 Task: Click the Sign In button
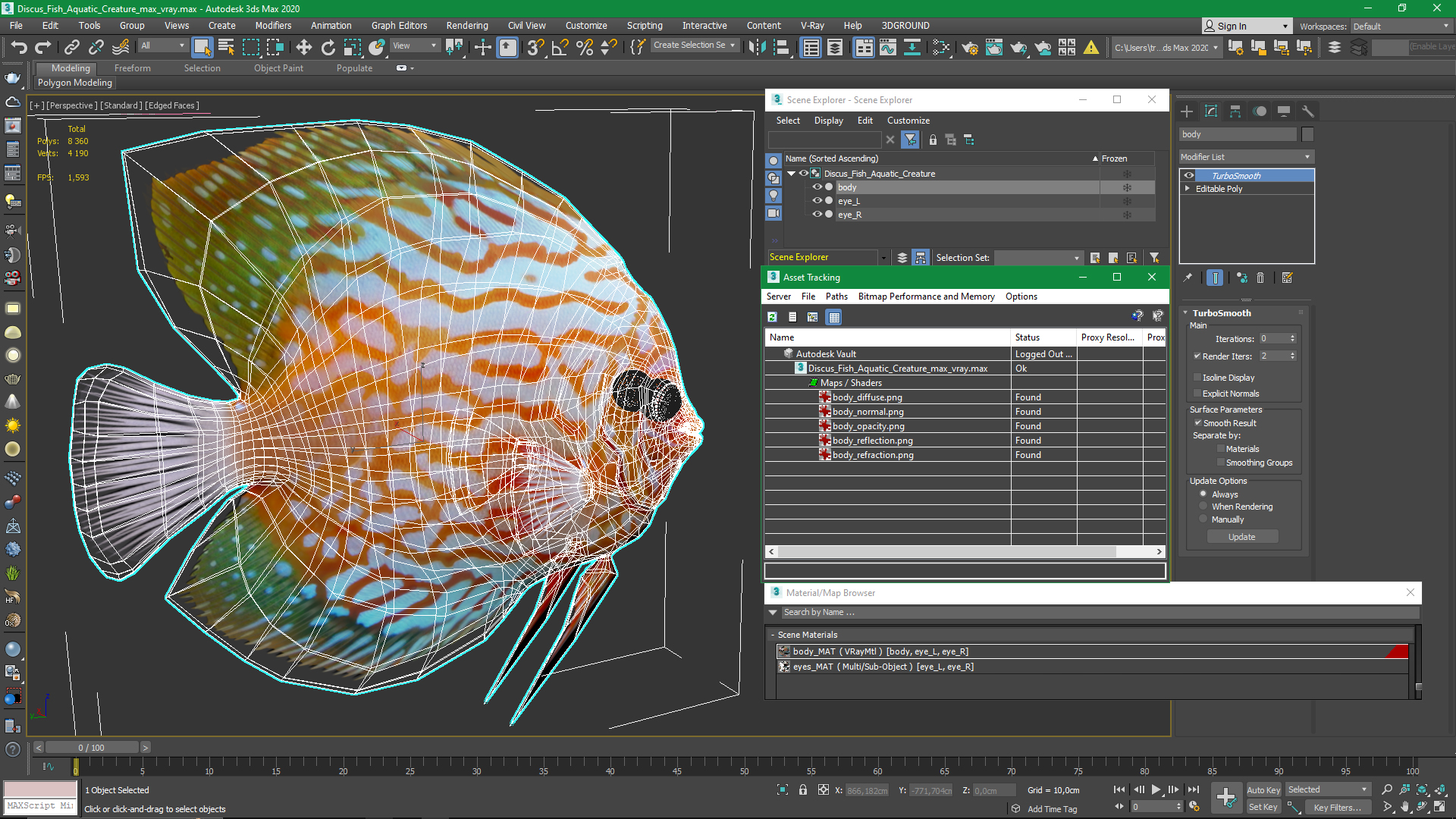[x=1247, y=27]
